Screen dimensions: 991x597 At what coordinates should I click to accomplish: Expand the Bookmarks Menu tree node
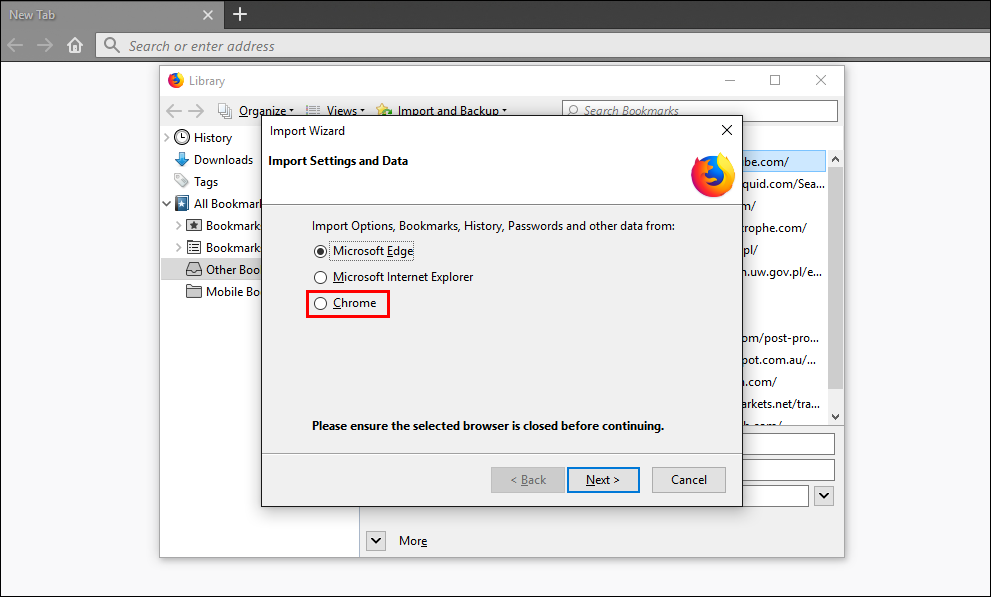click(178, 248)
